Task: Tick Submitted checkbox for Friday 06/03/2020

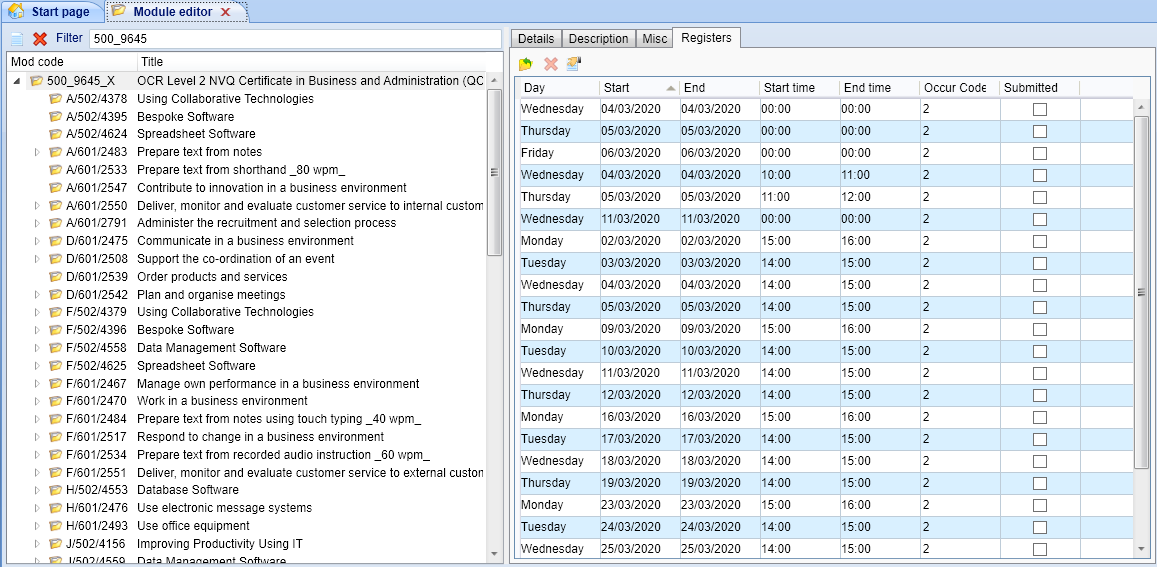Action: 1040,153
